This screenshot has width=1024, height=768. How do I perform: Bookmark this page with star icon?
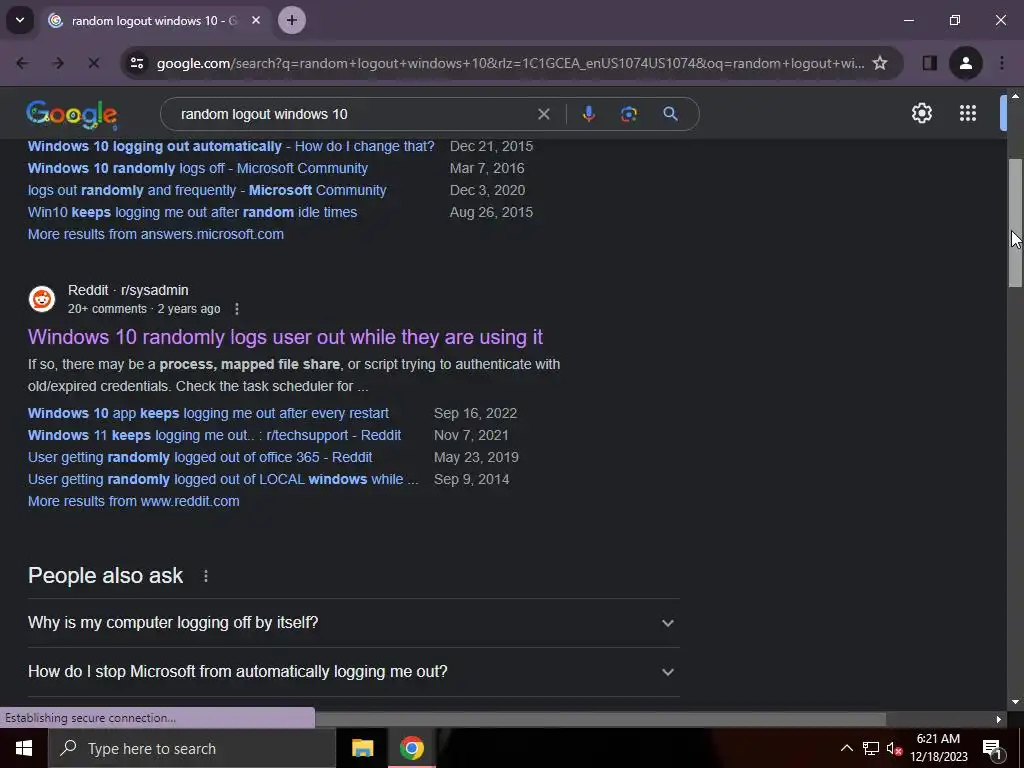tap(880, 63)
